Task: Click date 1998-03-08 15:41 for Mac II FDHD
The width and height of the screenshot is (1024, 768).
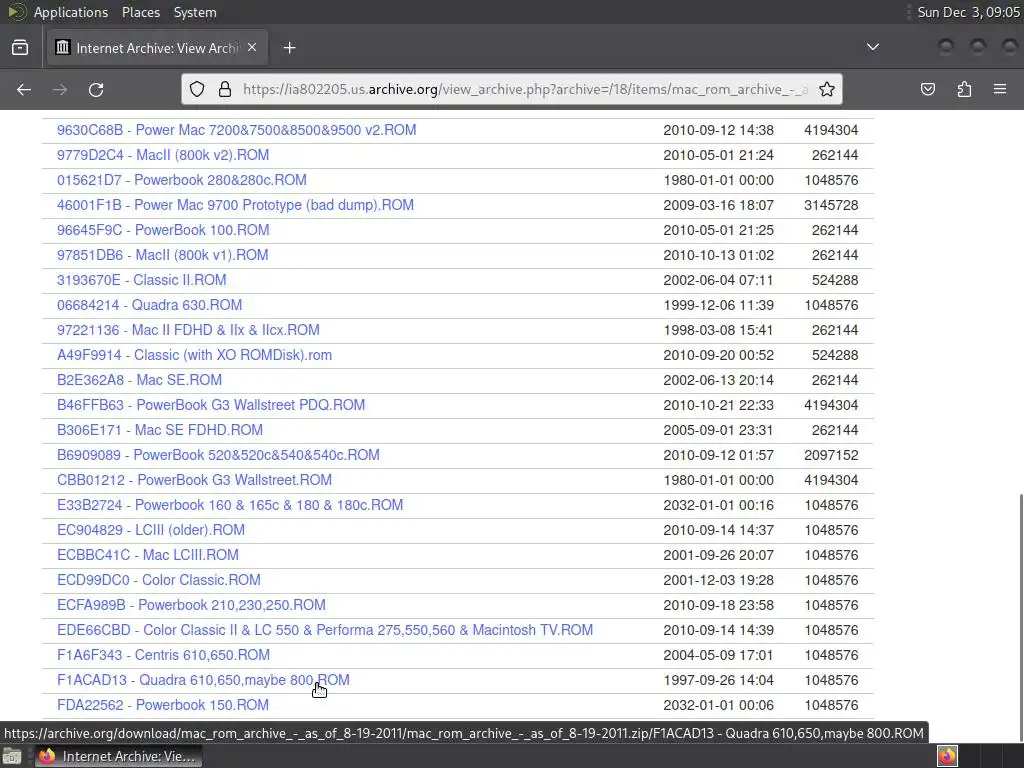Action: click(718, 330)
